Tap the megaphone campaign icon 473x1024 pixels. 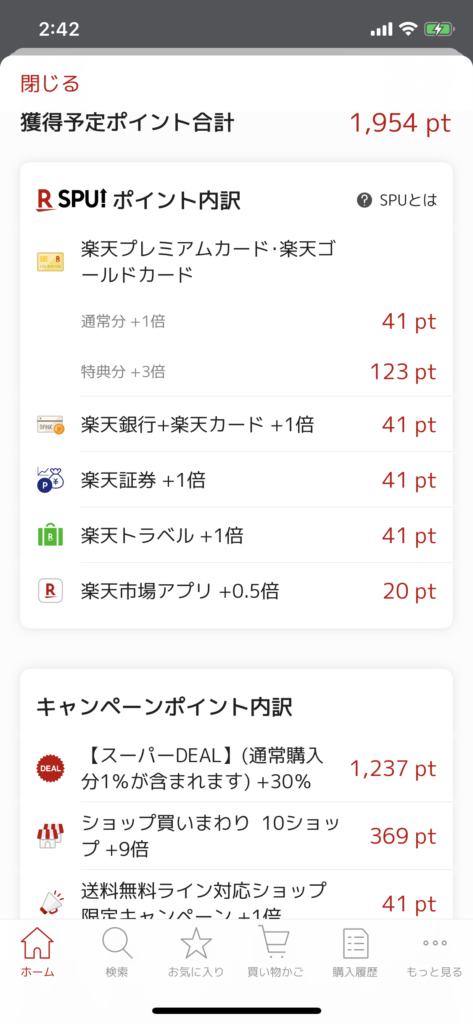click(50, 903)
